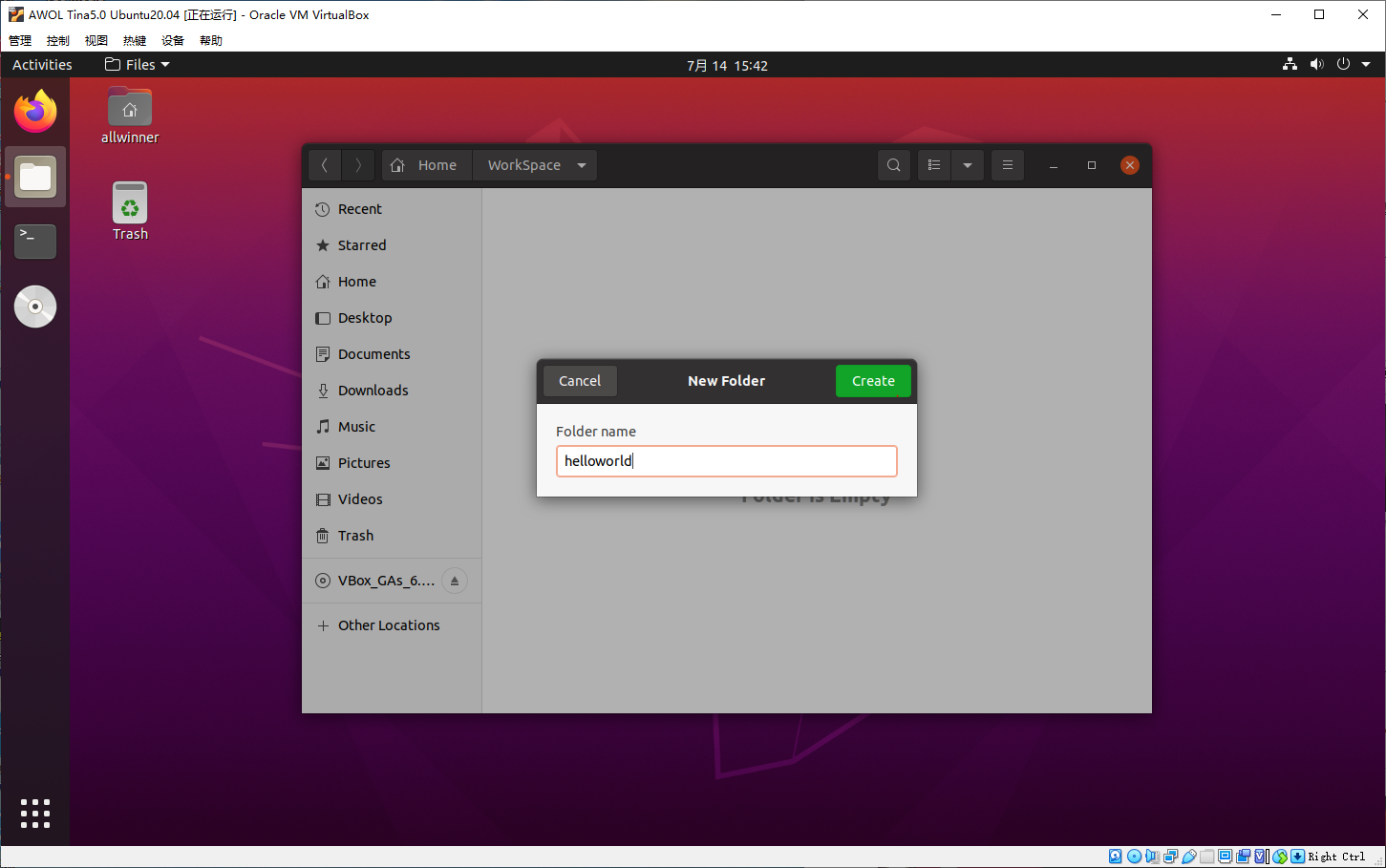Open the Files application menu in top bar
Image resolution: width=1386 pixels, height=868 pixels.
[138, 65]
